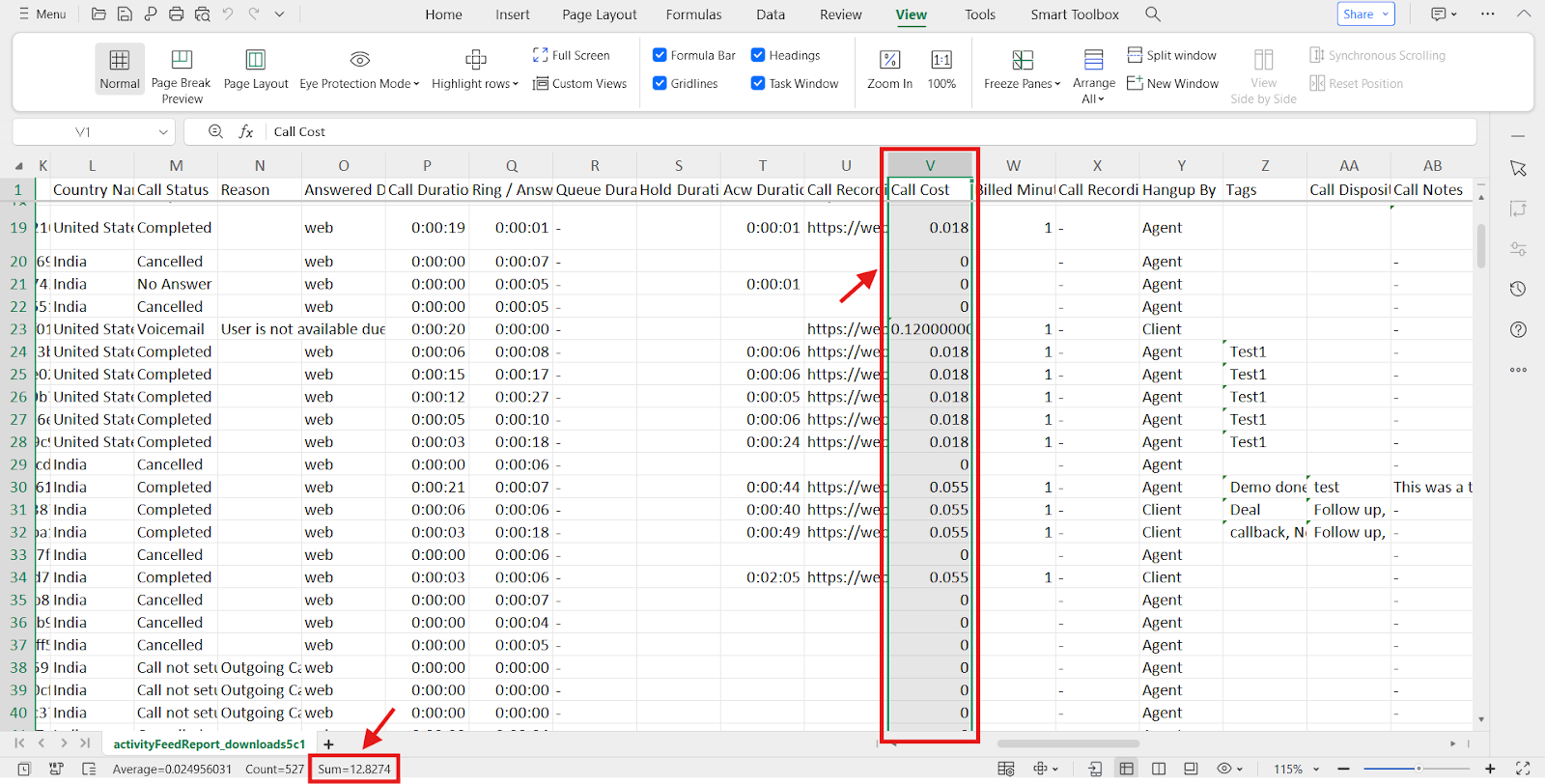Click the search magnifier icon in ribbon tabs

click(x=1153, y=14)
